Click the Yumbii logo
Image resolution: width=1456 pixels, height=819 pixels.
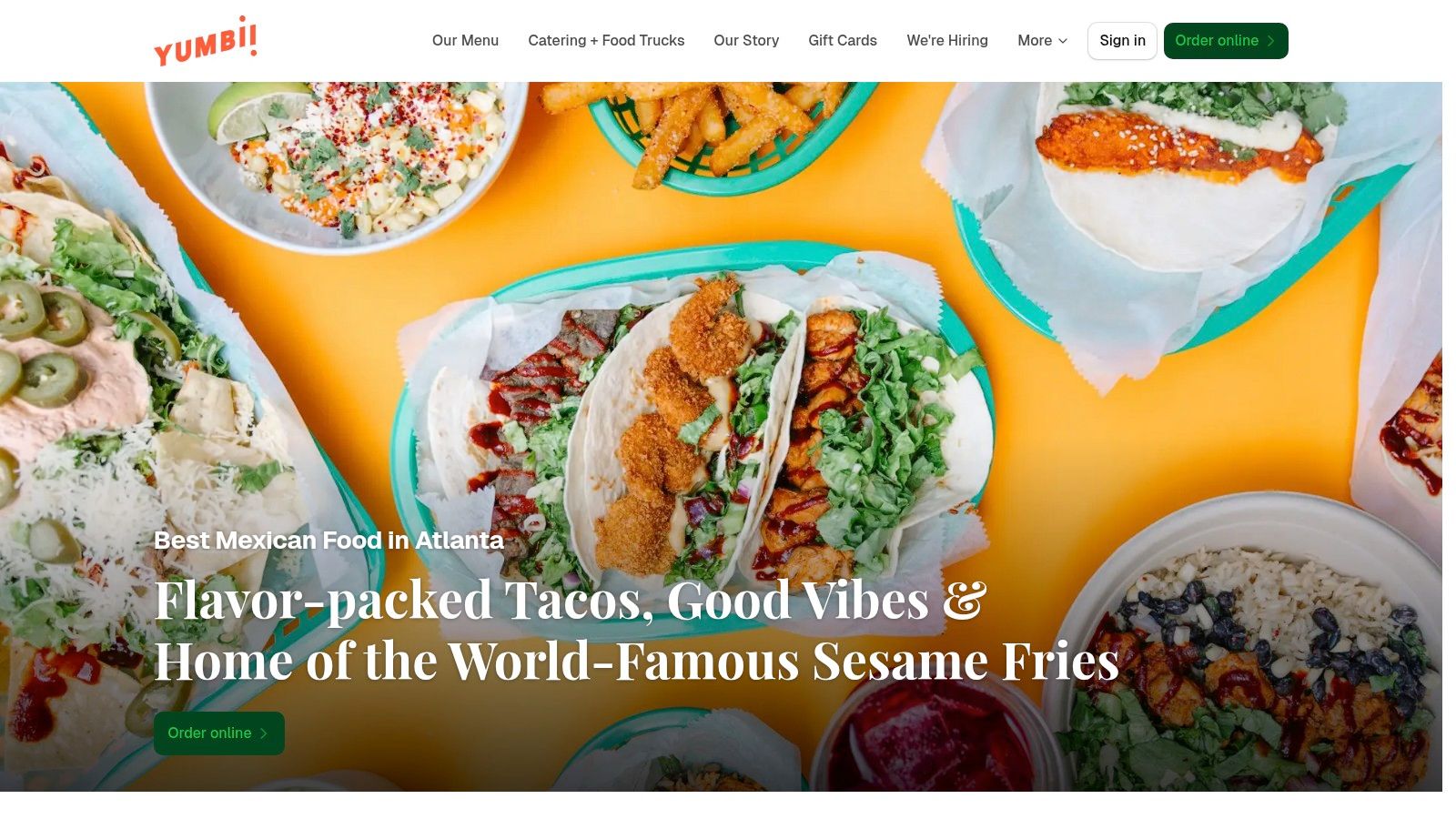click(206, 41)
